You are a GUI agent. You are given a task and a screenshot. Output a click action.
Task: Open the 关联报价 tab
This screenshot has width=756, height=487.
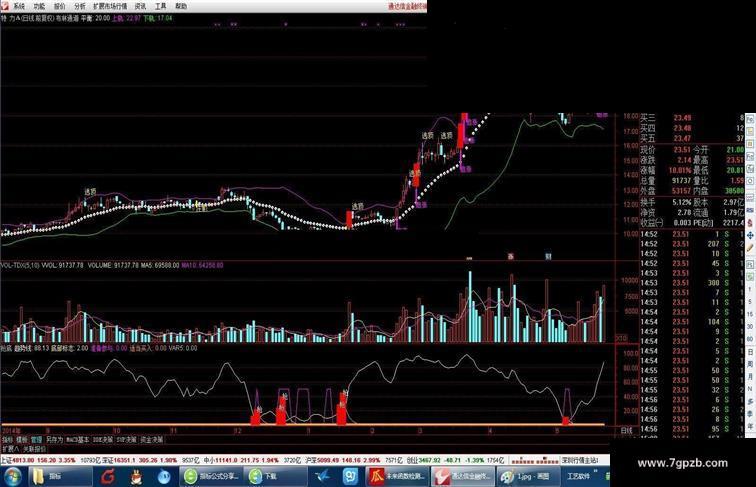[34, 449]
